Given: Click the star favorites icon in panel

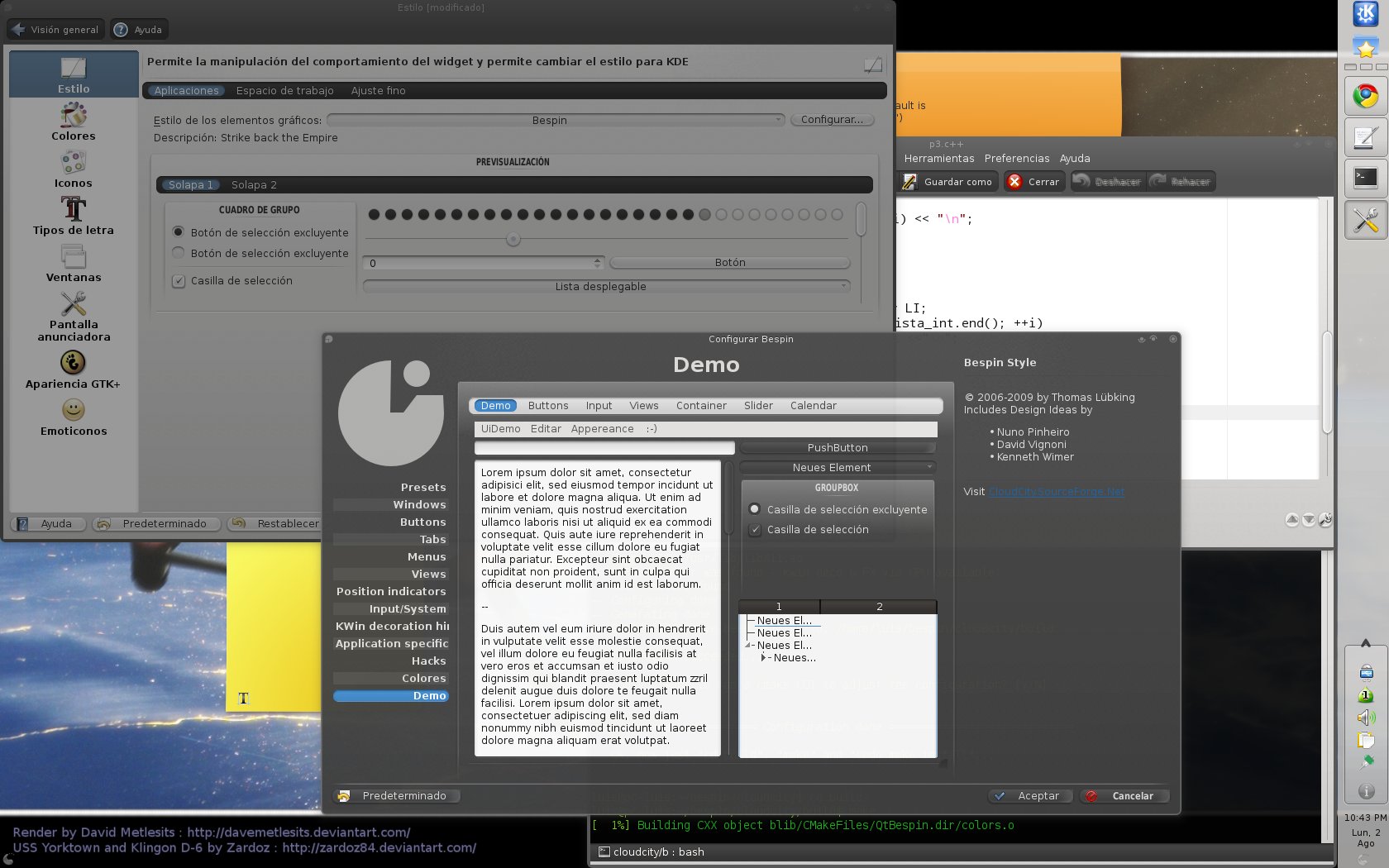Looking at the screenshot, I should (x=1365, y=49).
